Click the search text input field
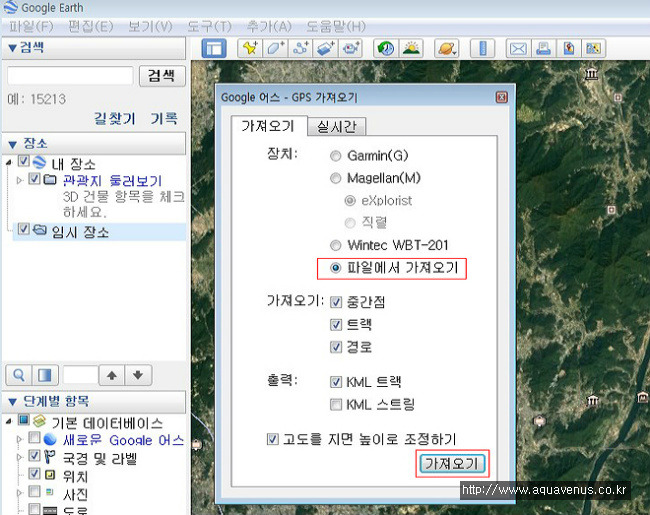The width and height of the screenshot is (650, 515). 70,76
